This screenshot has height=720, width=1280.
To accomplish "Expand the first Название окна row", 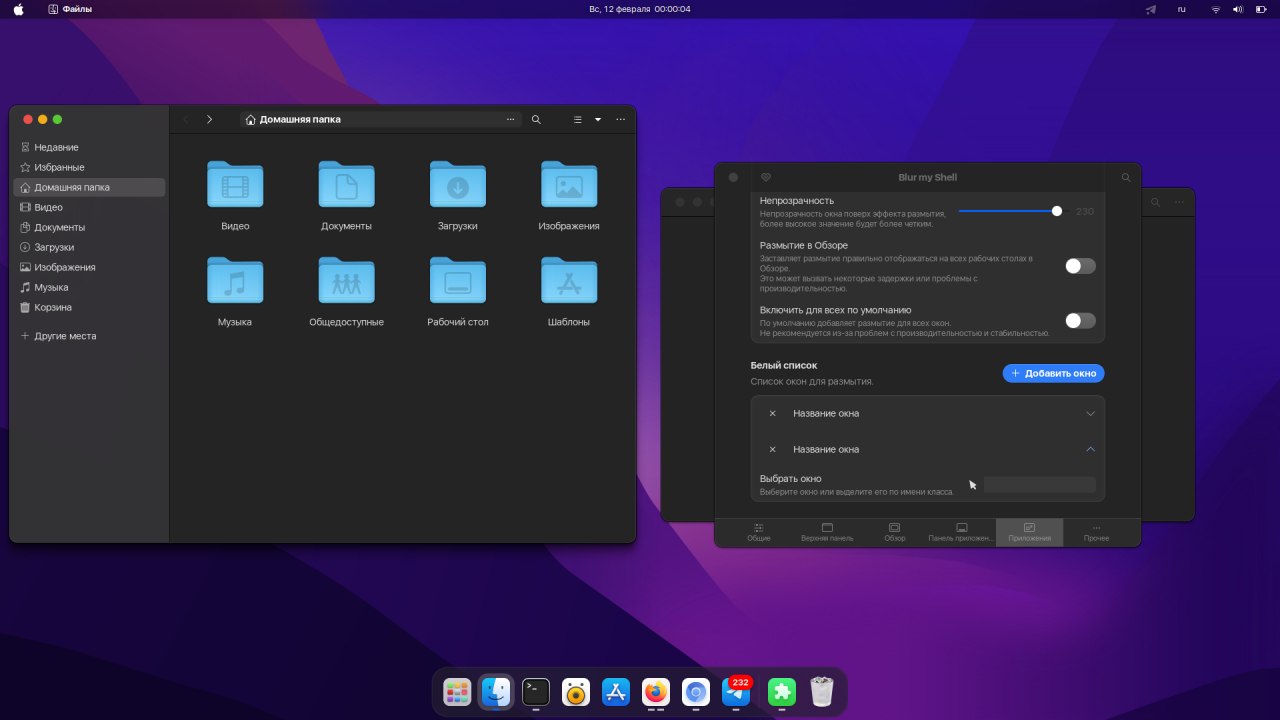I will pyautogui.click(x=1090, y=413).
